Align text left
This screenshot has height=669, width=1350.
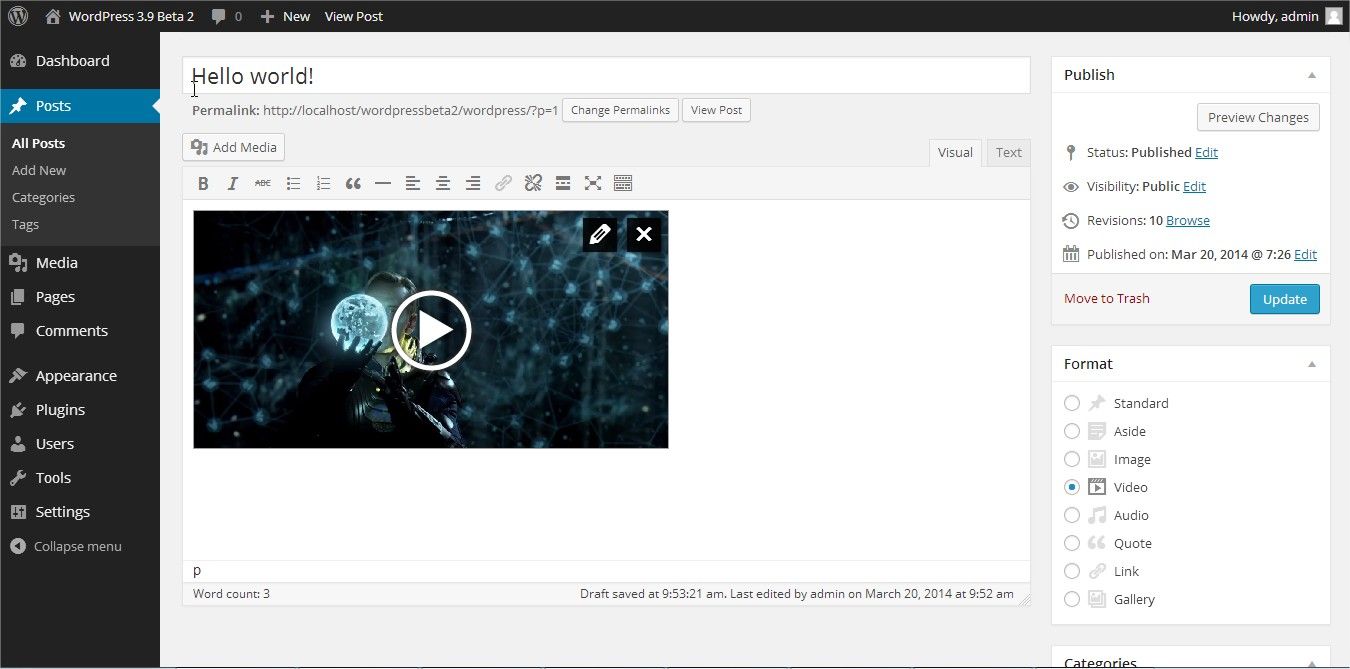click(x=413, y=183)
